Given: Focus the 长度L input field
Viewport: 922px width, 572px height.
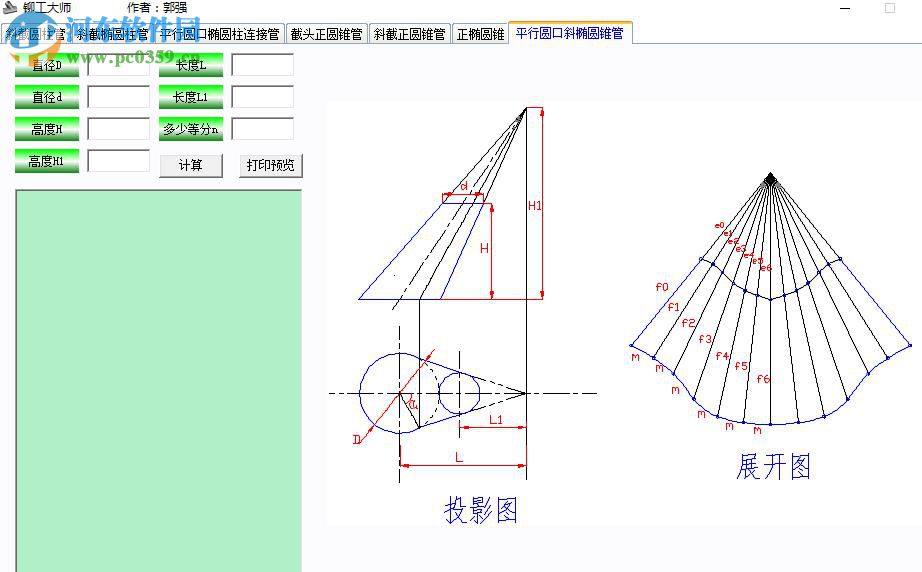Looking at the screenshot, I should click(263, 65).
